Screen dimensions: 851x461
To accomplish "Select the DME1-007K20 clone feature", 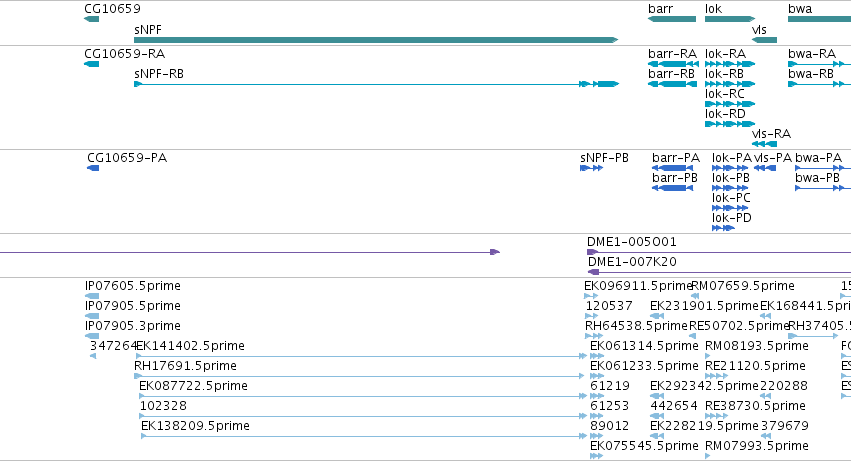I will pos(719,272).
